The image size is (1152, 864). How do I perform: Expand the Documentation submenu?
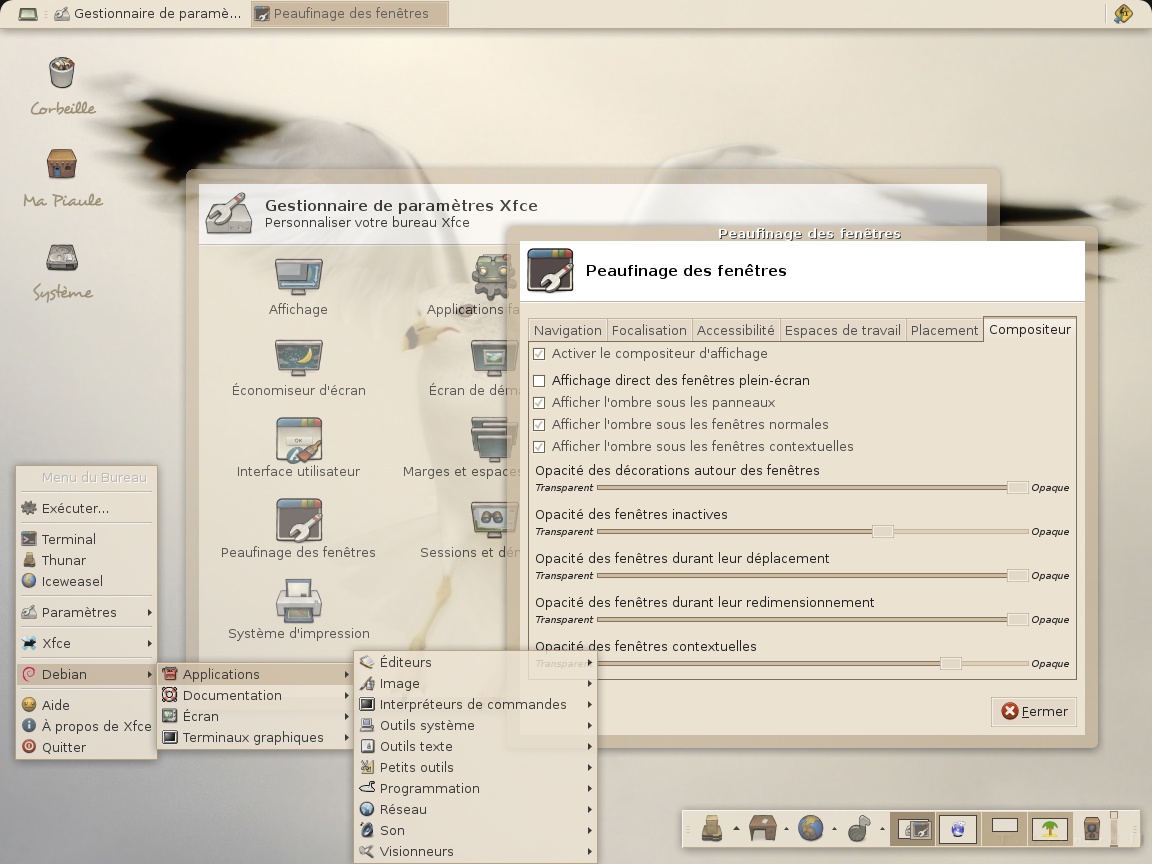256,695
